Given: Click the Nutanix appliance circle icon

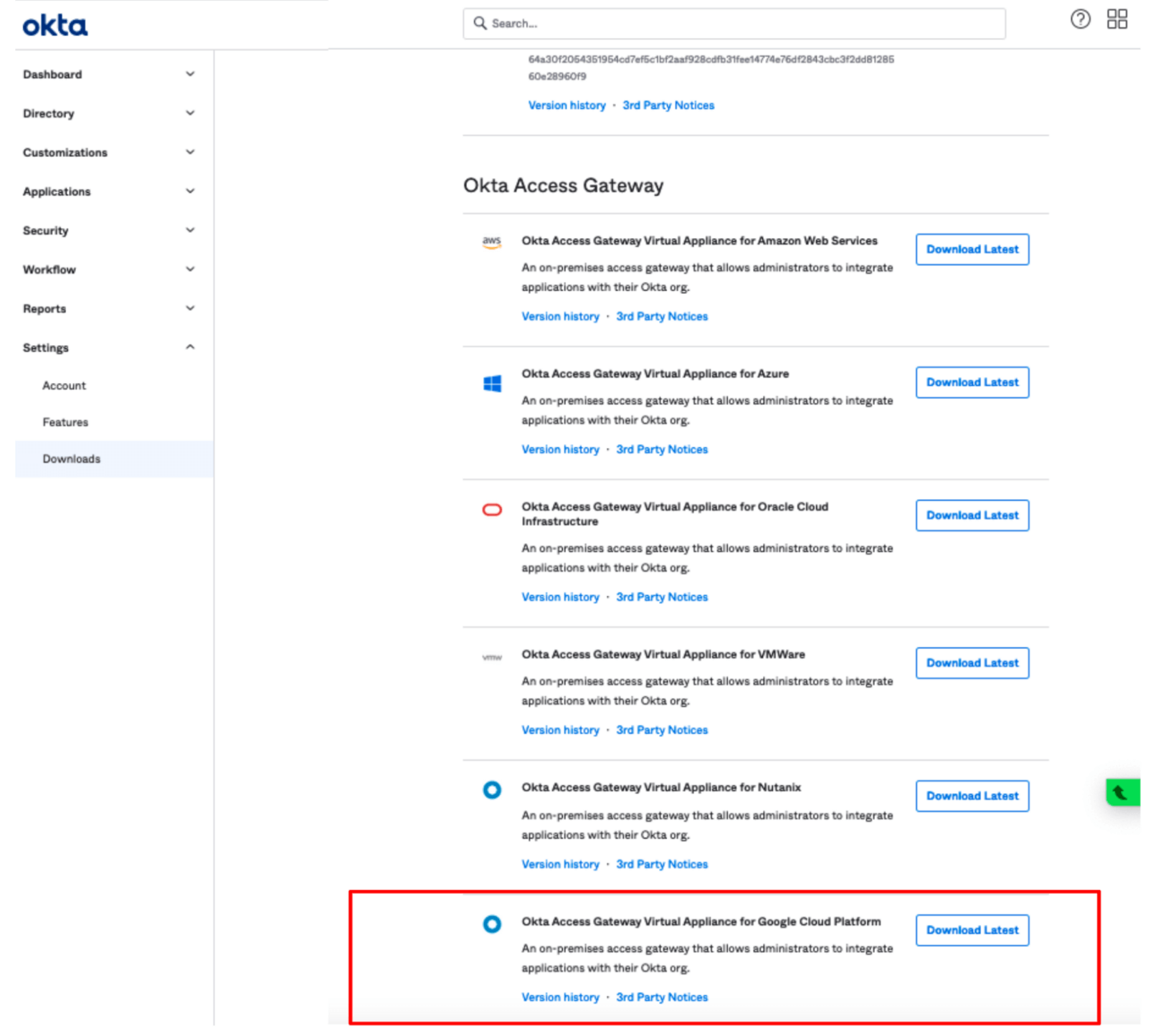Looking at the screenshot, I should pyautogui.click(x=492, y=790).
